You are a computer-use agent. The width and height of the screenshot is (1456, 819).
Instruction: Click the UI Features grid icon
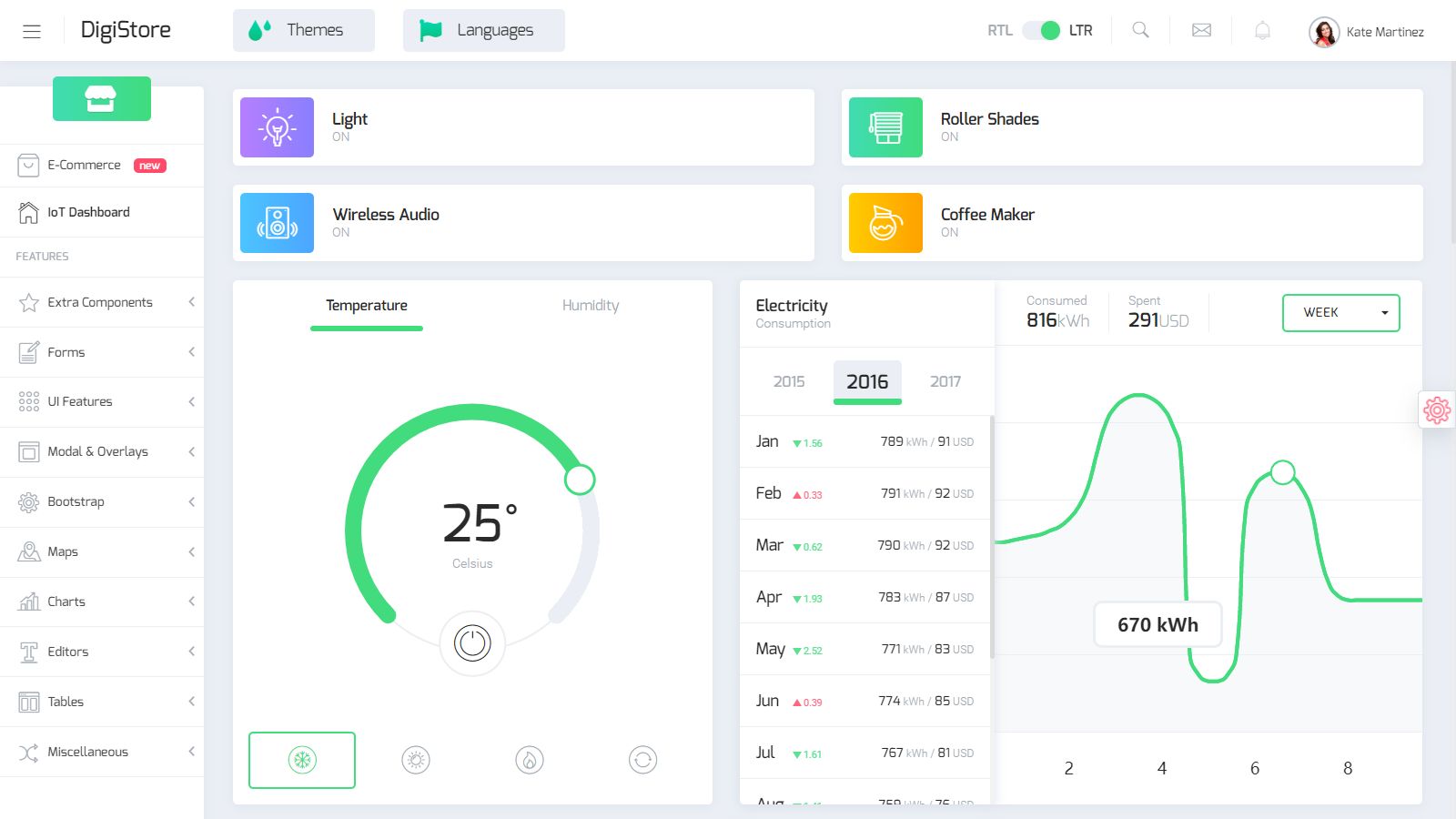tap(29, 401)
